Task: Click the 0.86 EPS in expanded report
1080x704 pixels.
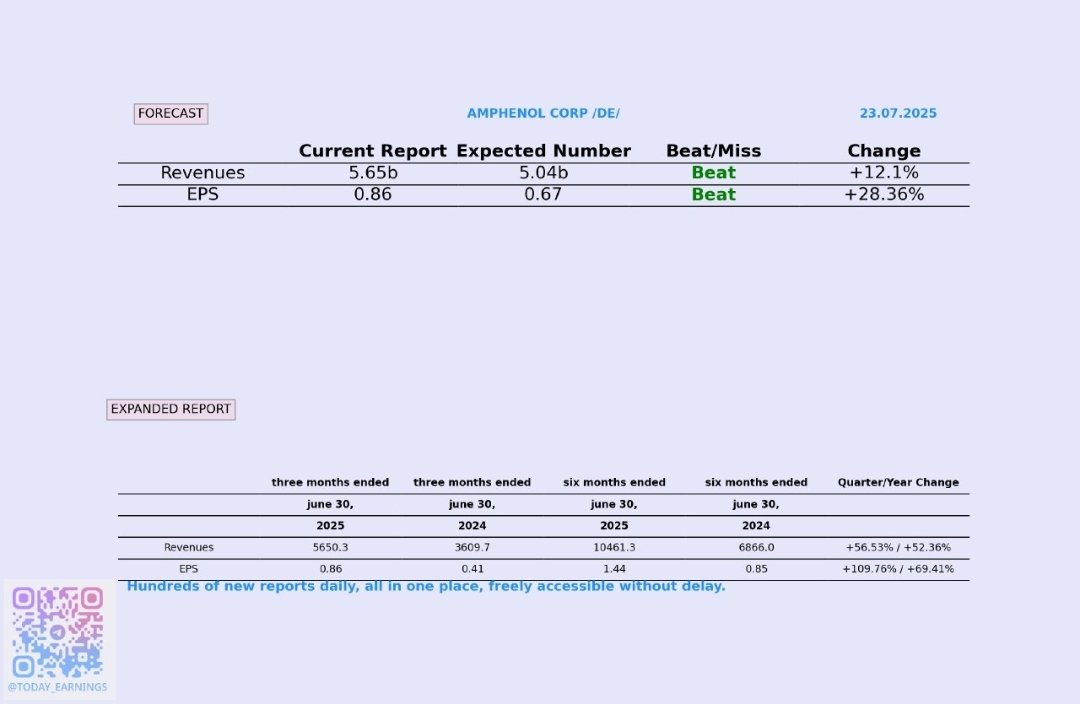Action: [331, 569]
